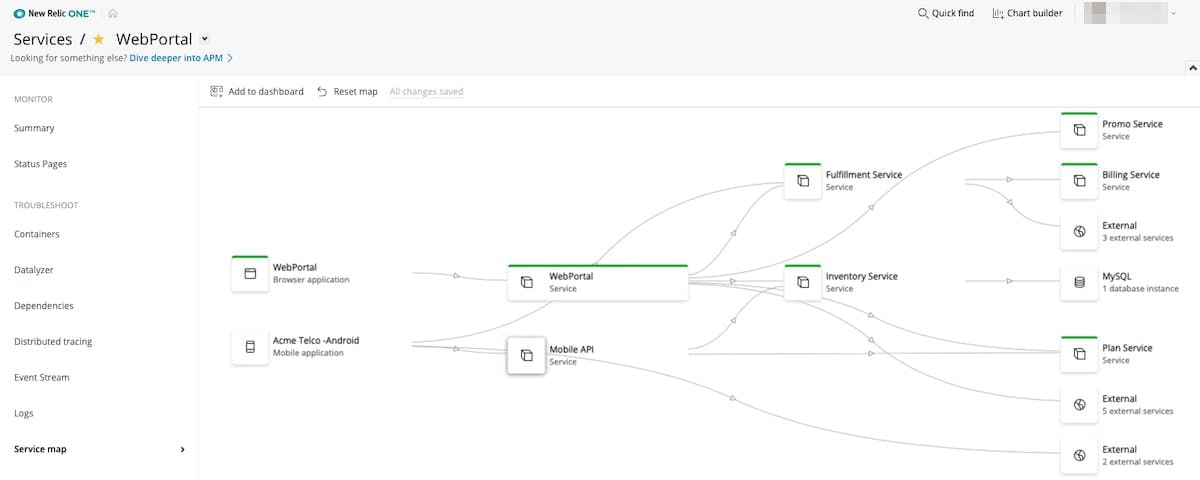Open Datalyzer in sidebar
This screenshot has width=1200, height=480.
(36, 270)
